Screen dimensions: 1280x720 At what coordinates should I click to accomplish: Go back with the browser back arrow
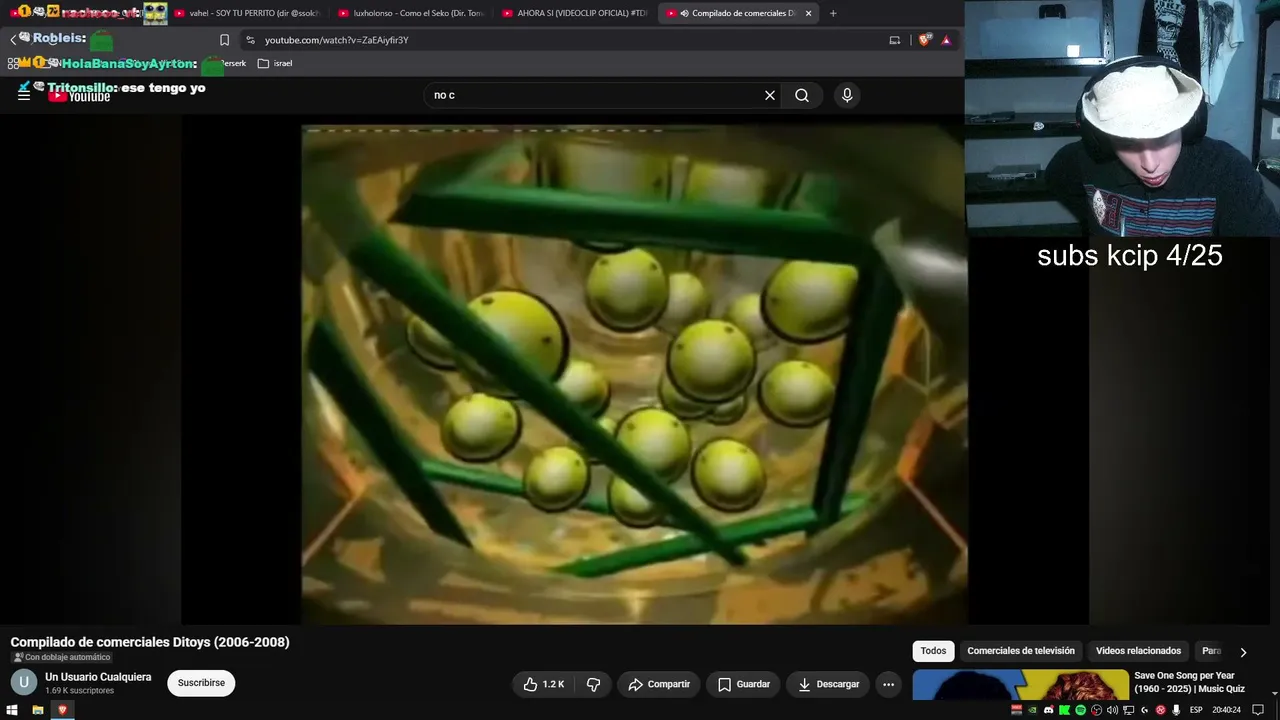tap(14, 40)
